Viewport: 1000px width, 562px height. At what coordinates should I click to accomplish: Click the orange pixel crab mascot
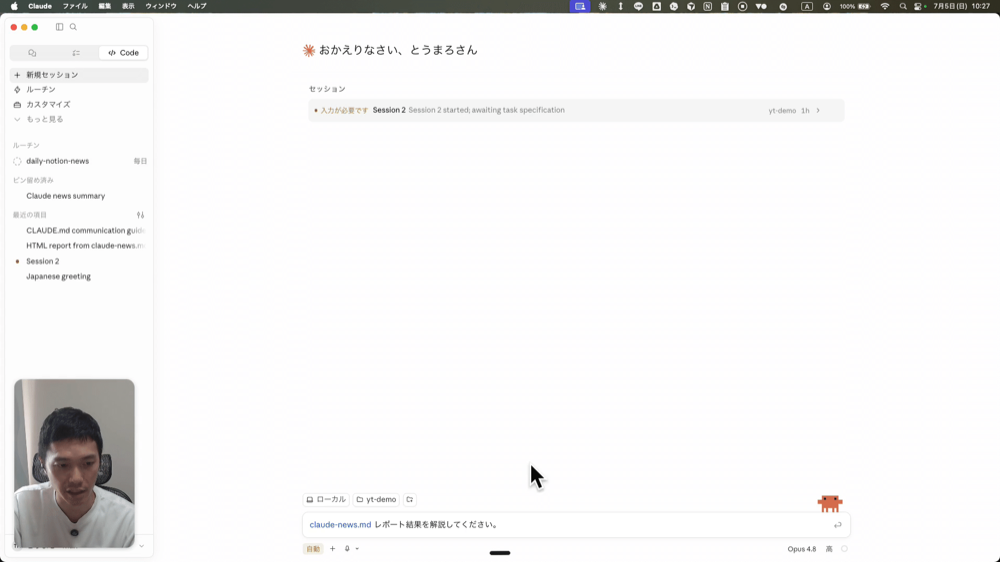coord(830,503)
